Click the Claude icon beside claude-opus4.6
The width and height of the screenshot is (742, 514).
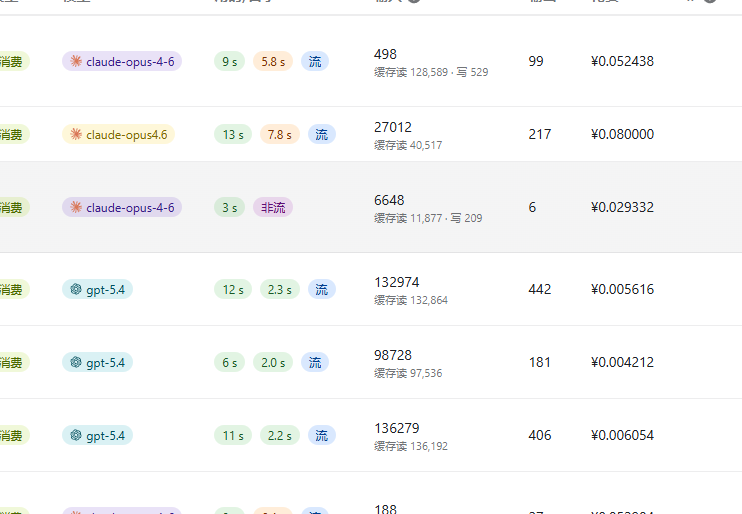(76, 134)
